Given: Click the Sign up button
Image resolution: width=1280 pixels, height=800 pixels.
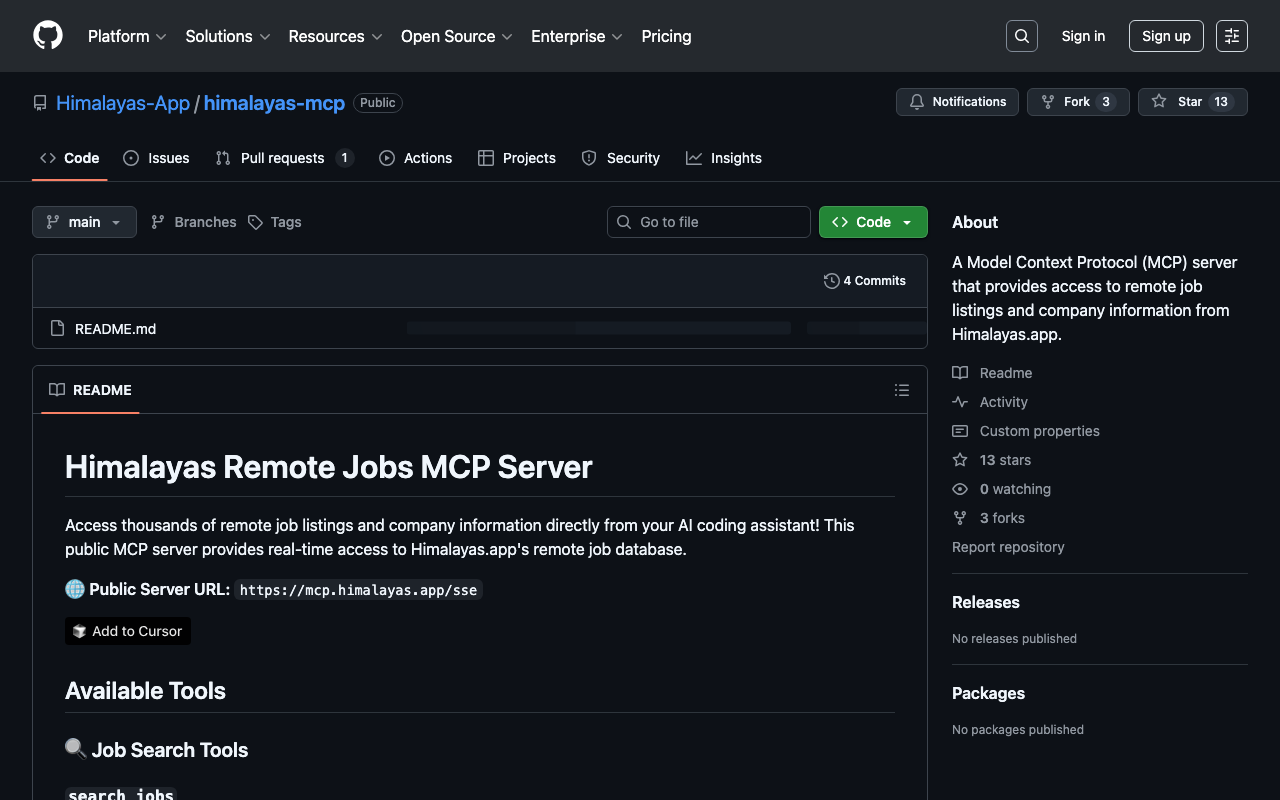Looking at the screenshot, I should 1166,36.
